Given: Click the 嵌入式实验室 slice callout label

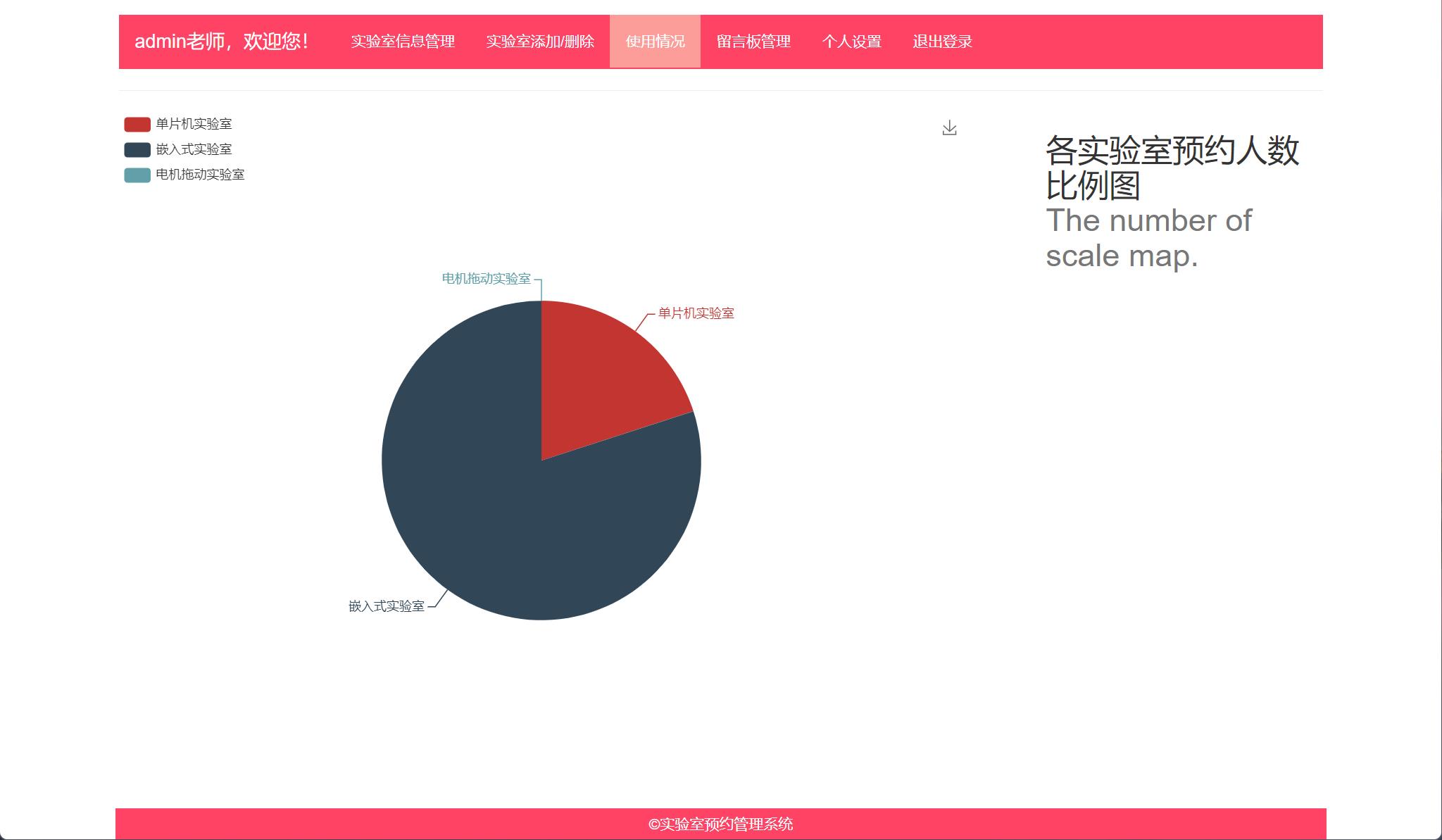Looking at the screenshot, I should tap(387, 606).
